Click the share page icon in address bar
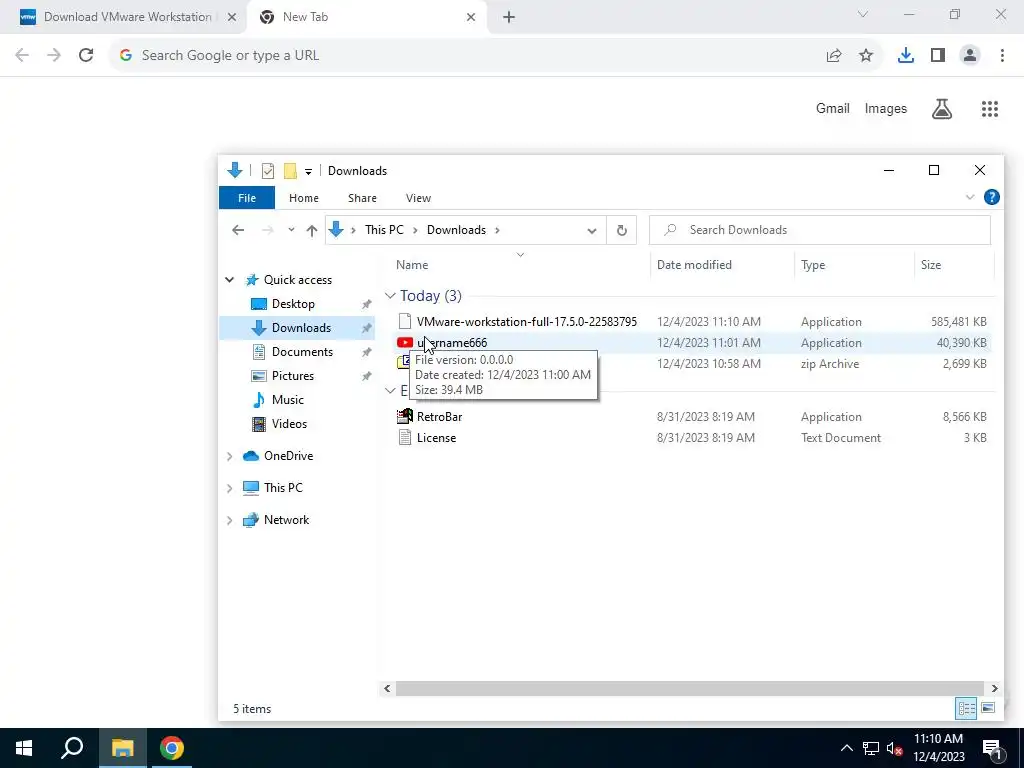The height and width of the screenshot is (768, 1024). 834,56
